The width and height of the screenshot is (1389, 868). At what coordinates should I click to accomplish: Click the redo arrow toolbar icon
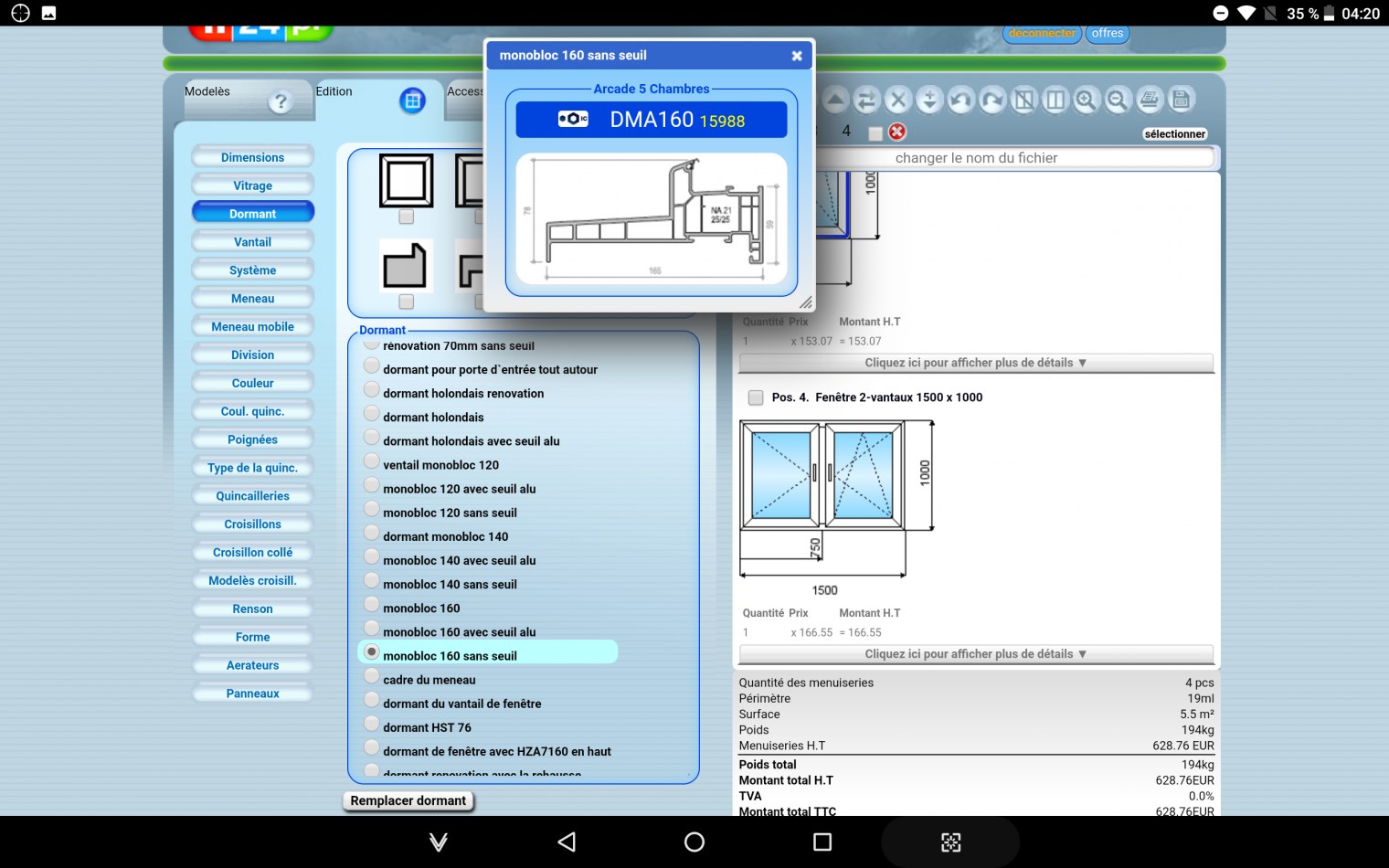[x=992, y=100]
